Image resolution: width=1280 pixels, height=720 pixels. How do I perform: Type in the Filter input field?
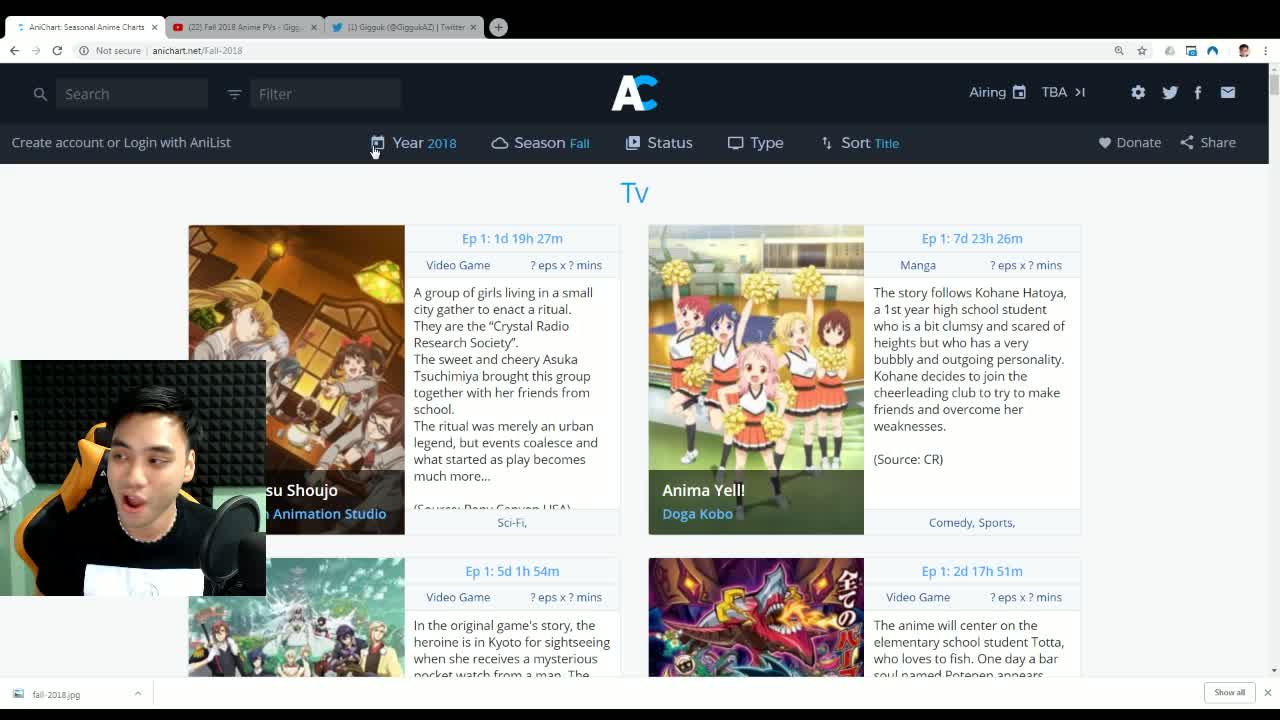(325, 94)
